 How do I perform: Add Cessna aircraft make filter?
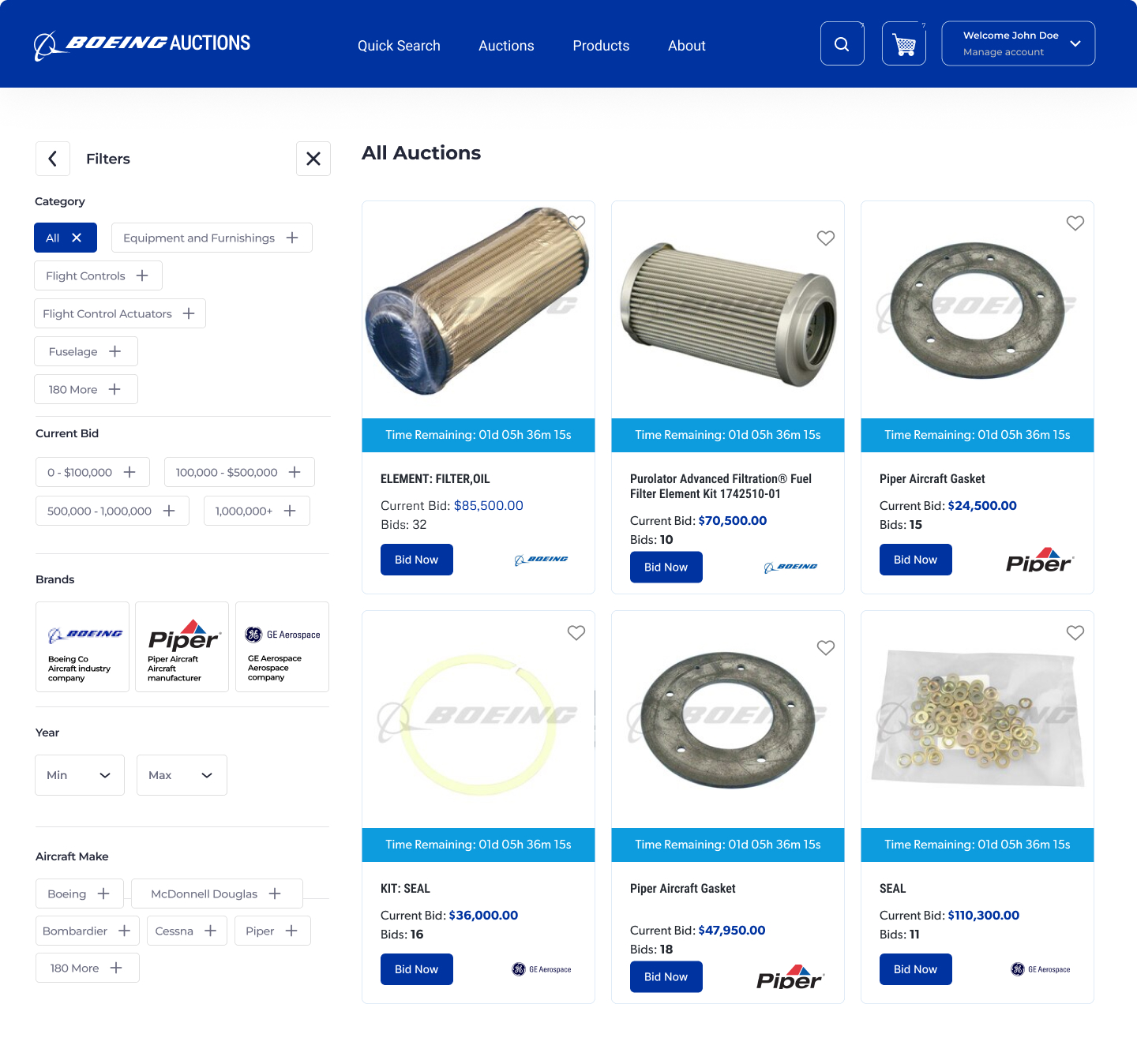coord(187,931)
